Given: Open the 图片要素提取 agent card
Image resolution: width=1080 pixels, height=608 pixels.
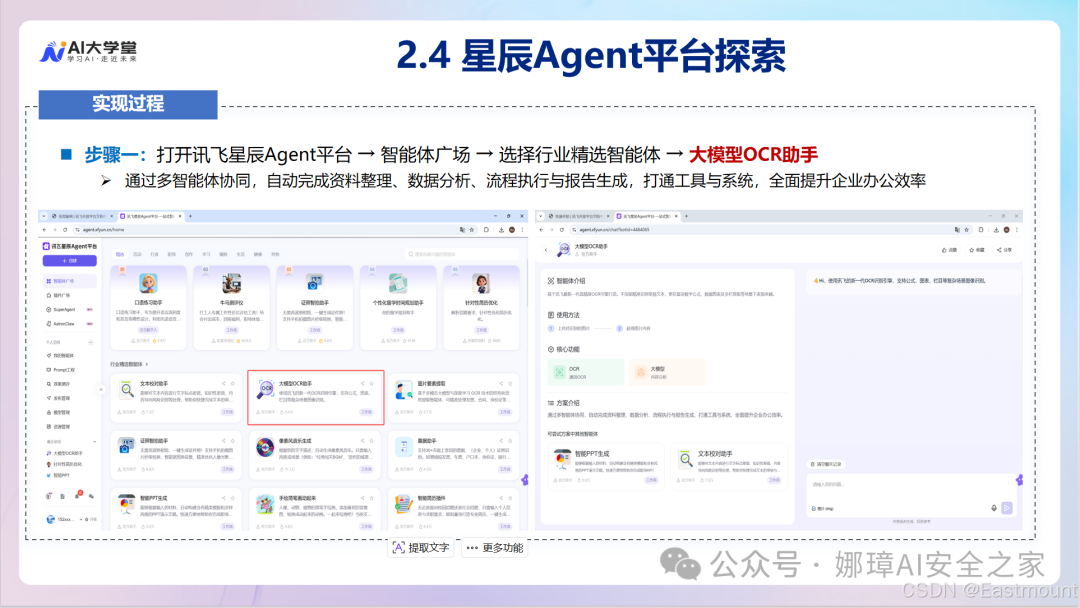Looking at the screenshot, I should point(454,397).
